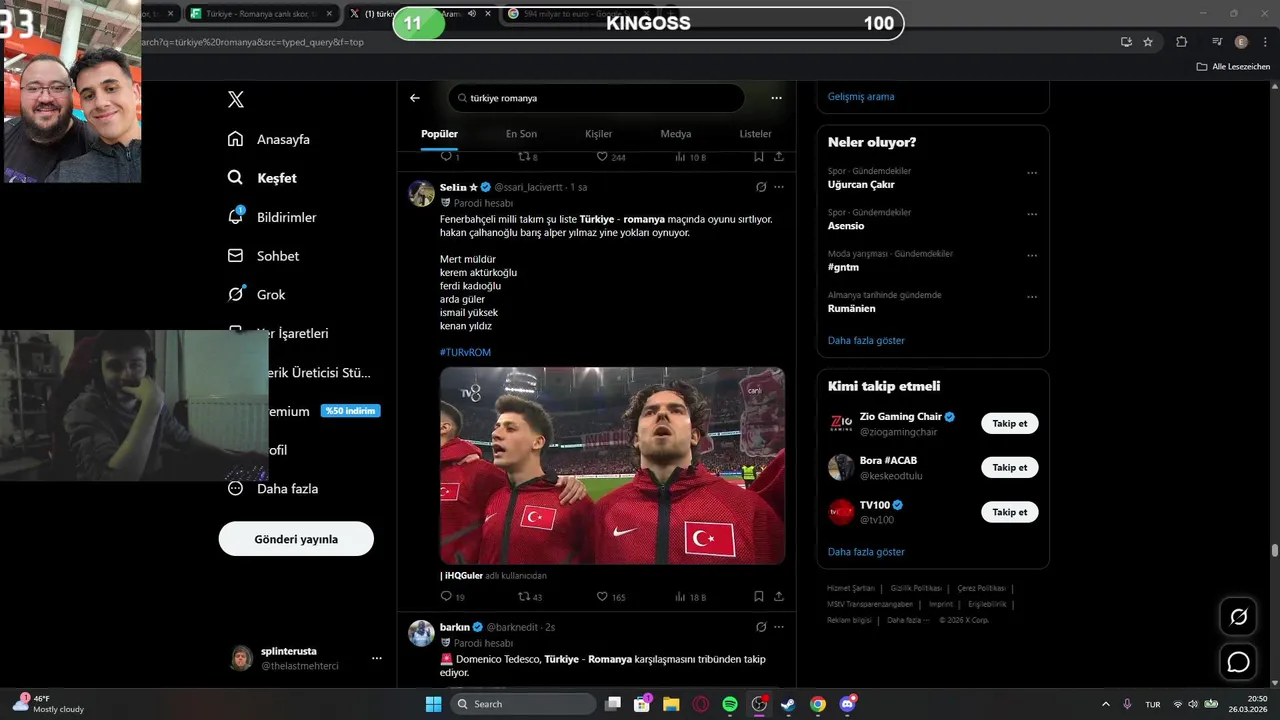Click the türkiye romanya search field
The width and height of the screenshot is (1280, 720).
[x=596, y=98]
